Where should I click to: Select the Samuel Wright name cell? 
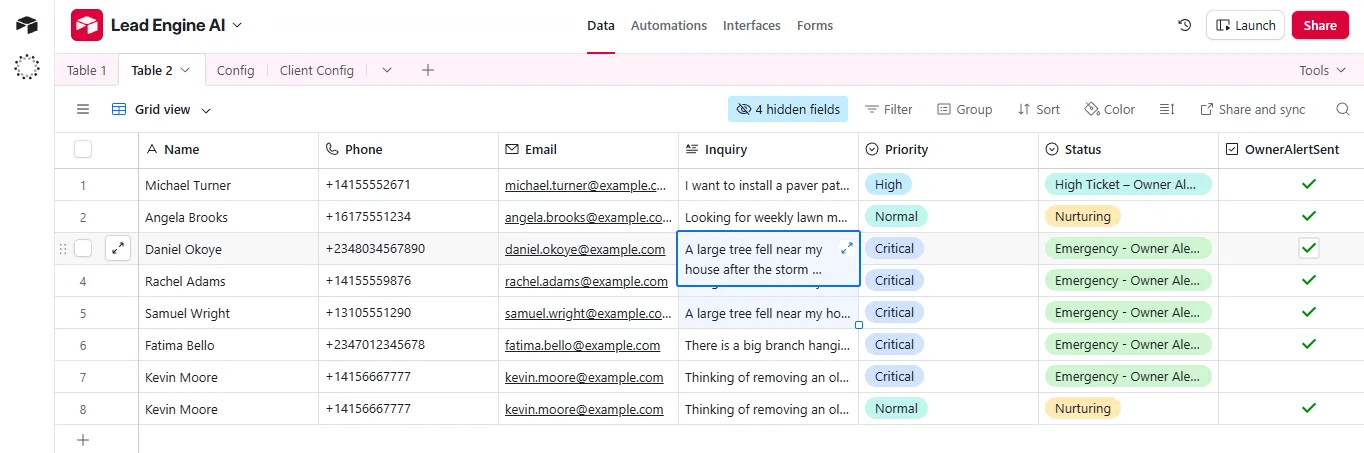(229, 313)
